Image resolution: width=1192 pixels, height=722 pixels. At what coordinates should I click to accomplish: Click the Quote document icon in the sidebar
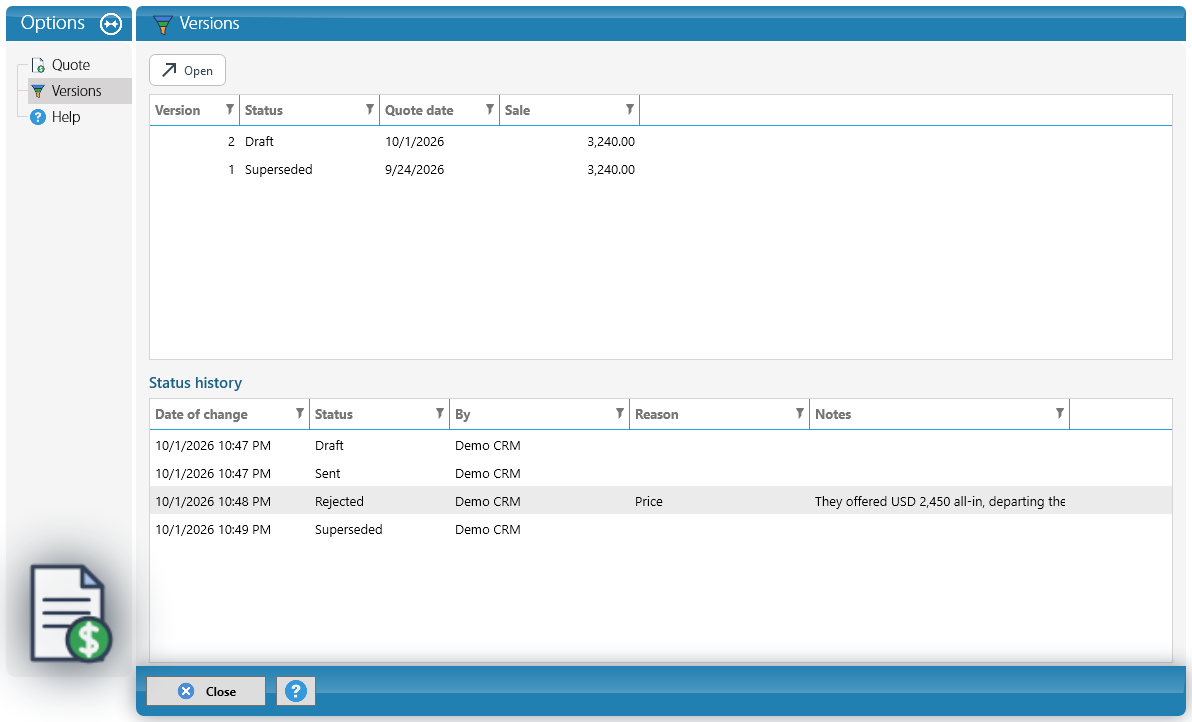[x=38, y=65]
